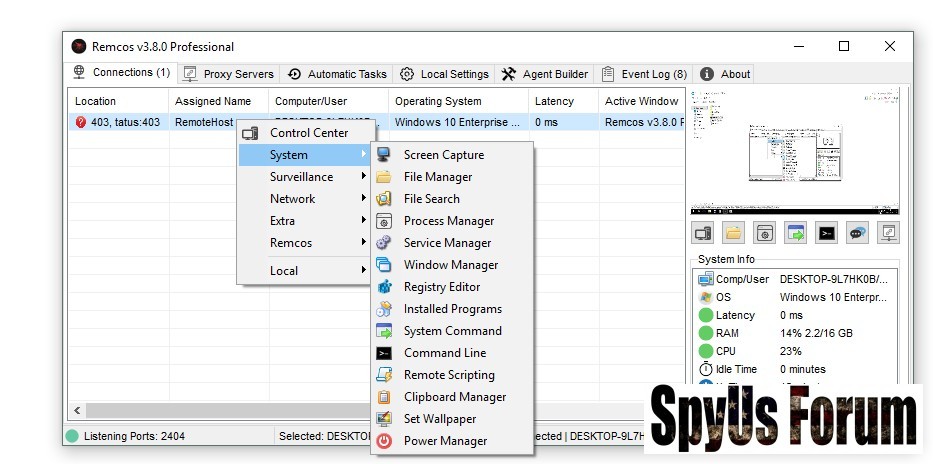The height and width of the screenshot is (464, 933).
Task: Click the System Command quick button in right panel
Action: tap(796, 233)
